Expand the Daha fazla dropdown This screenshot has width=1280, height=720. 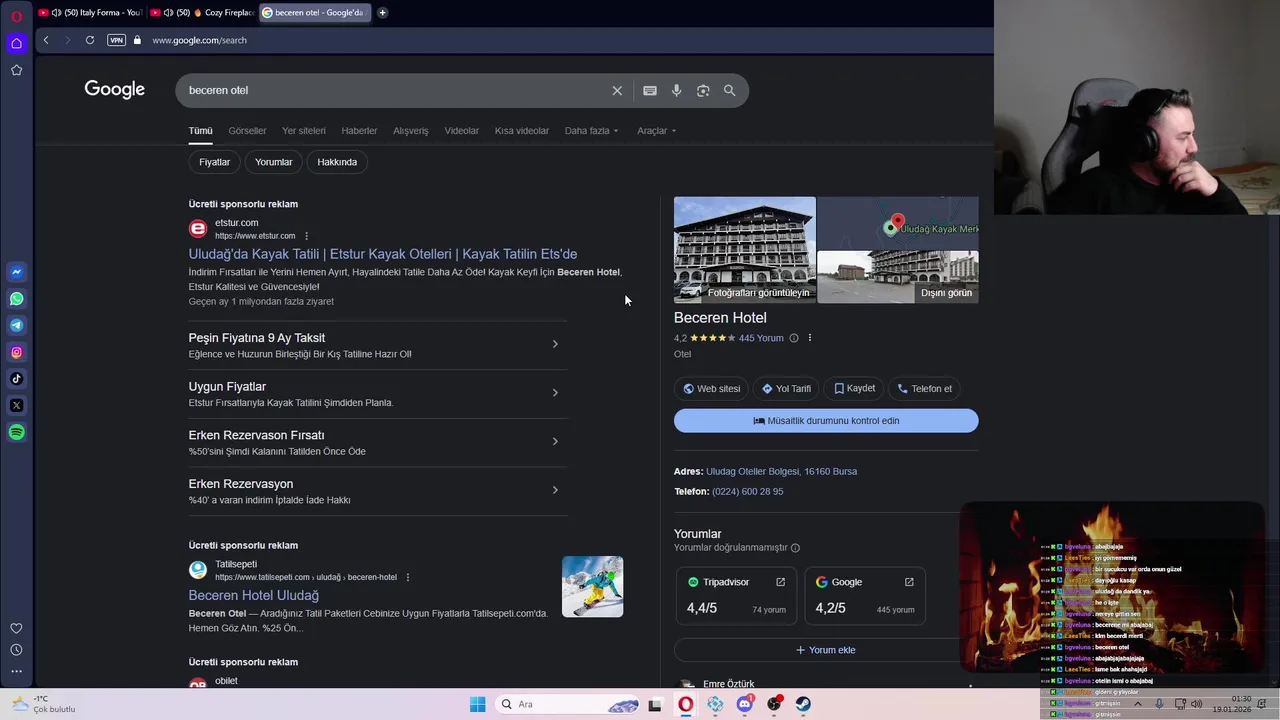click(x=591, y=131)
